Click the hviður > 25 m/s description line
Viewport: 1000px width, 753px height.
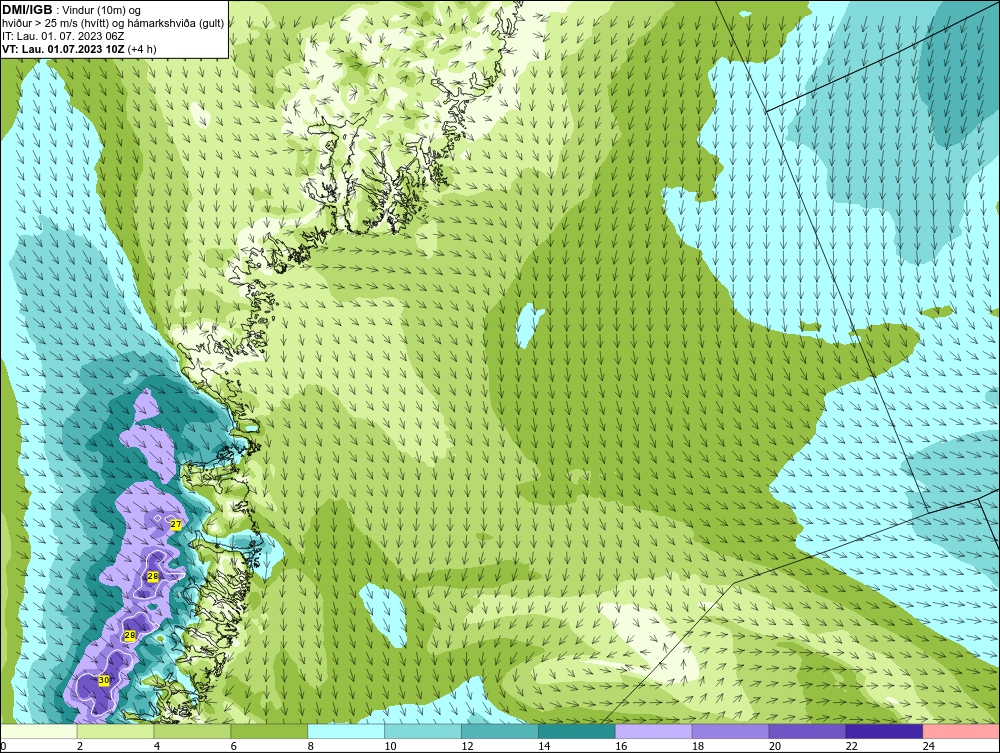pos(113,24)
